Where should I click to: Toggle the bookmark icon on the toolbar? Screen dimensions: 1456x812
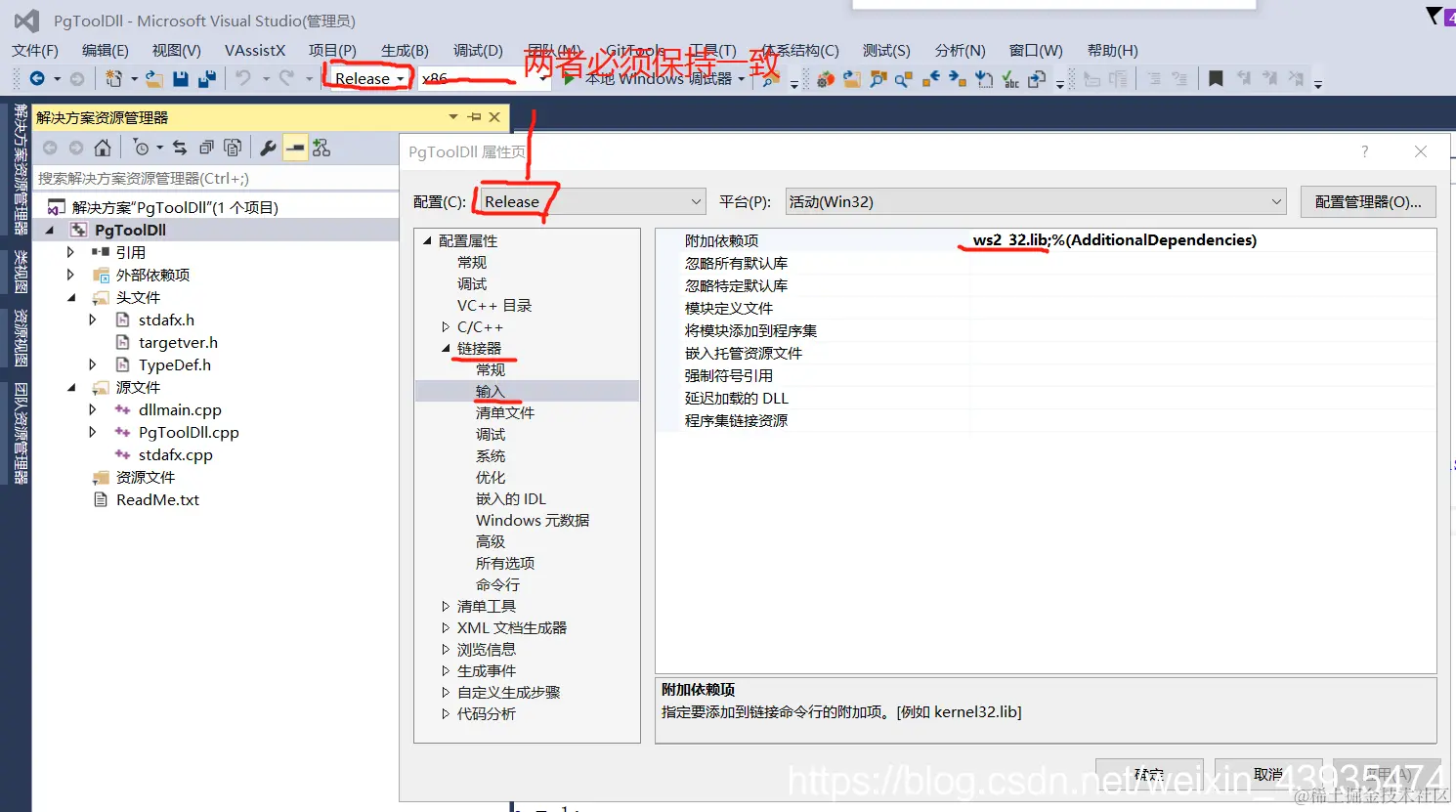(1216, 79)
